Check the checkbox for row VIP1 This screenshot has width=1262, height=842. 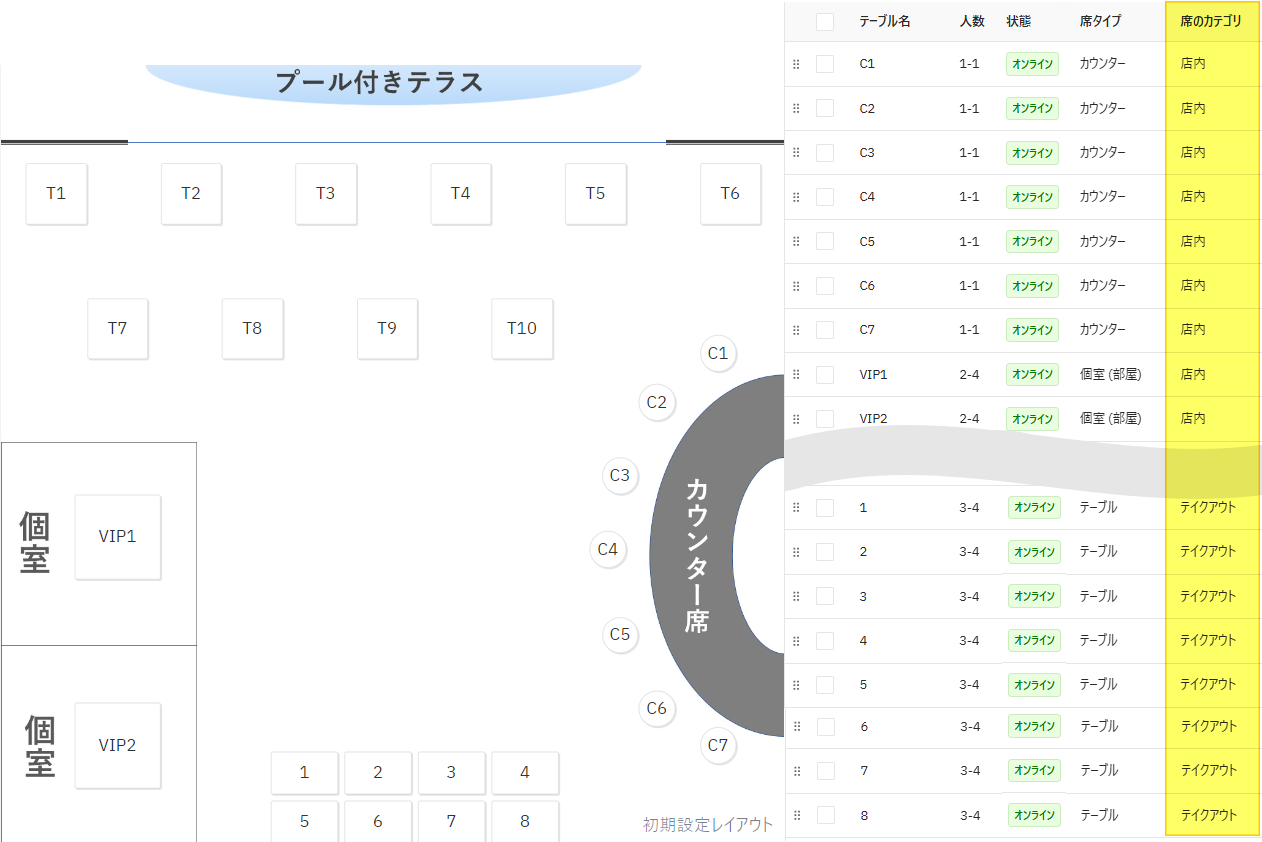(825, 374)
